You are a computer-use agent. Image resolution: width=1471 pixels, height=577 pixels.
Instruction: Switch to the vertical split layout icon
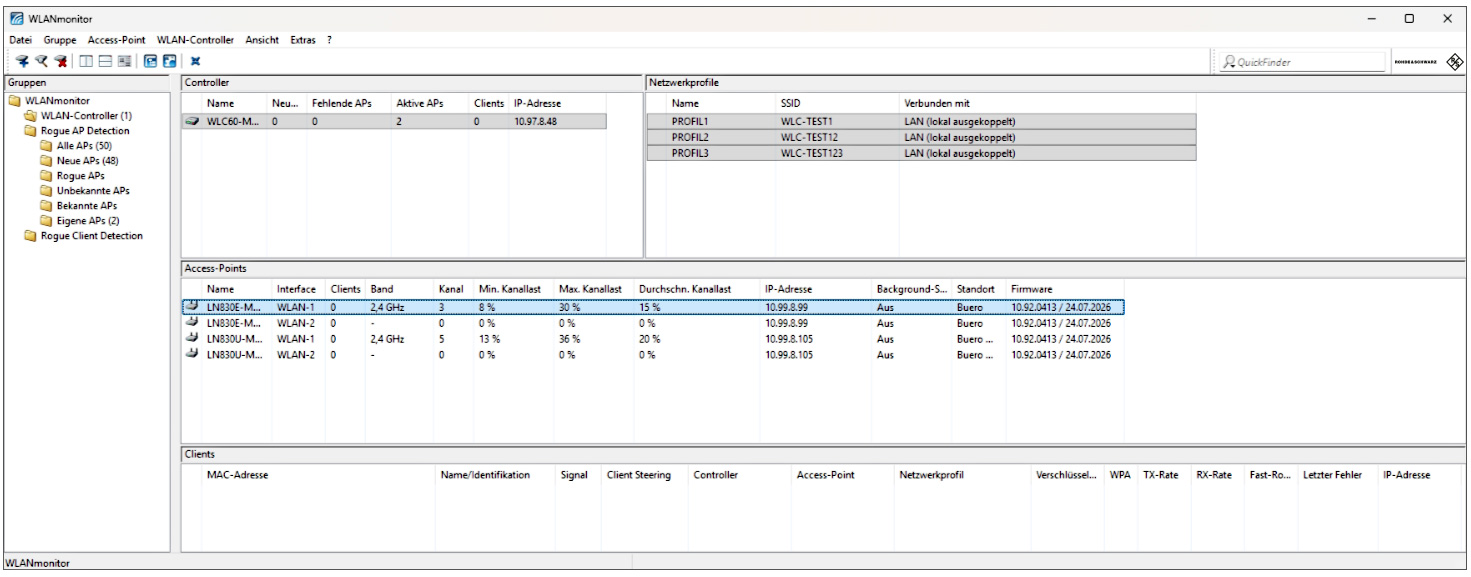click(87, 61)
